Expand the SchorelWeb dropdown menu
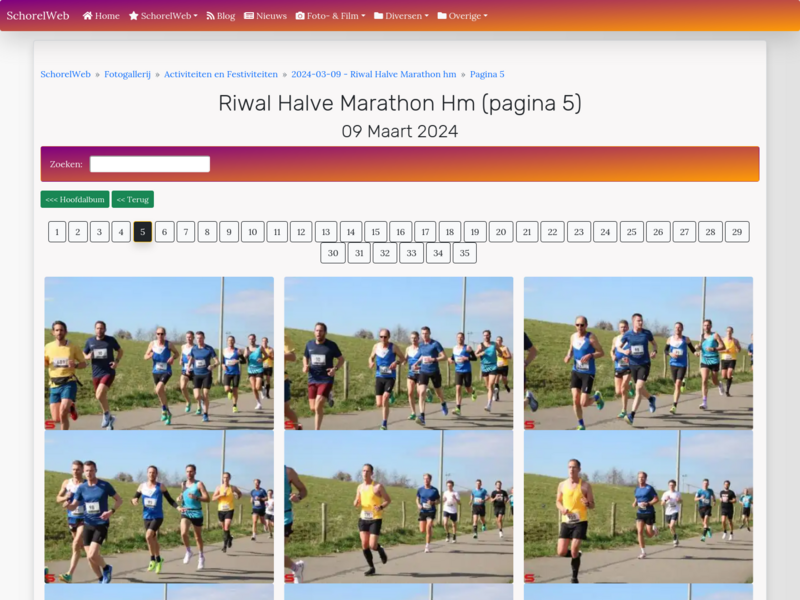The width and height of the screenshot is (800, 600). tap(163, 16)
